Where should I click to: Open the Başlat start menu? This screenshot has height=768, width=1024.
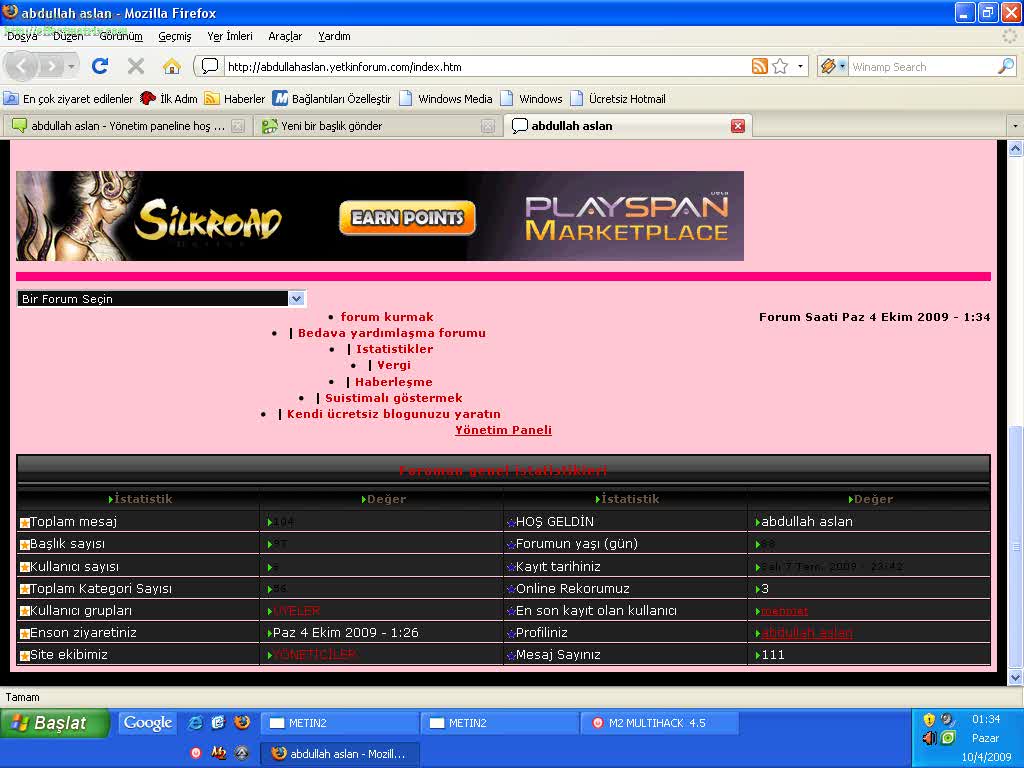[x=54, y=723]
